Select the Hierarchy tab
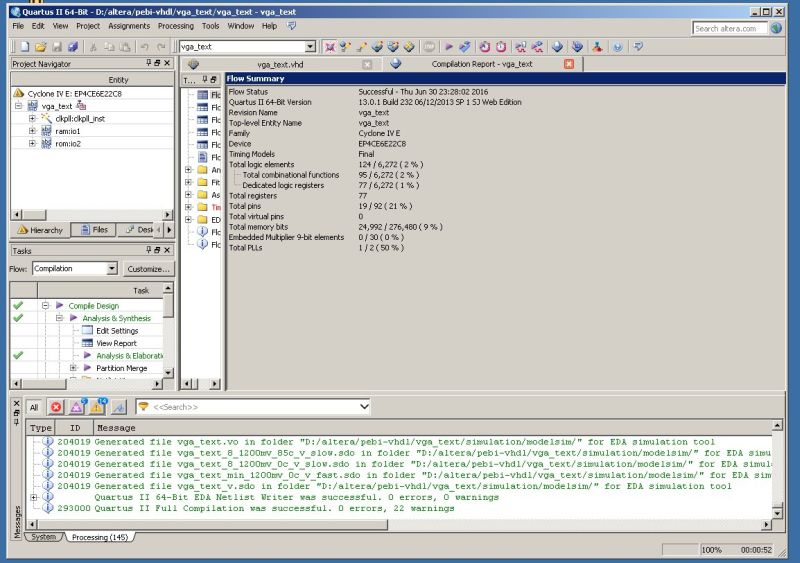Viewport: 800px width, 563px height. click(x=40, y=230)
